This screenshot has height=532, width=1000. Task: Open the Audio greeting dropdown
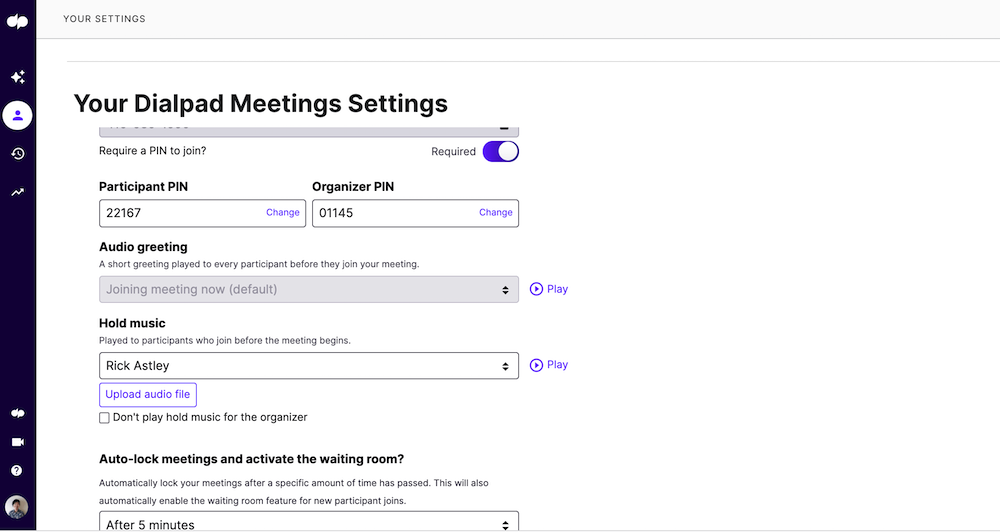pos(309,290)
